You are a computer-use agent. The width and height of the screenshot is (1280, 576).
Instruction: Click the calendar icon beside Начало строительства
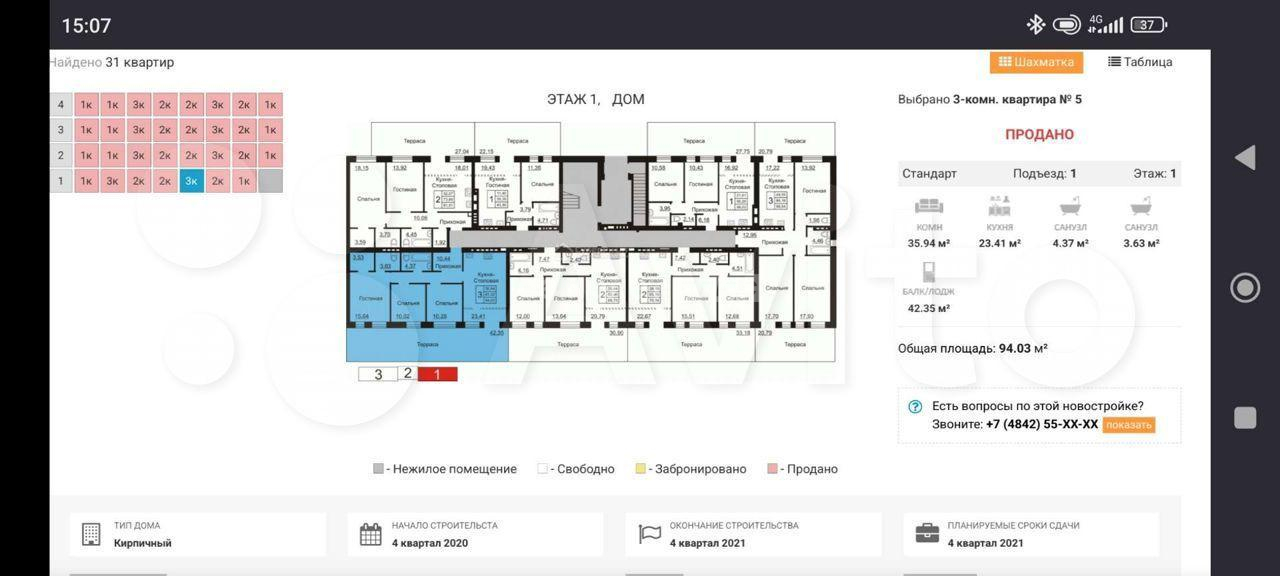[370, 534]
